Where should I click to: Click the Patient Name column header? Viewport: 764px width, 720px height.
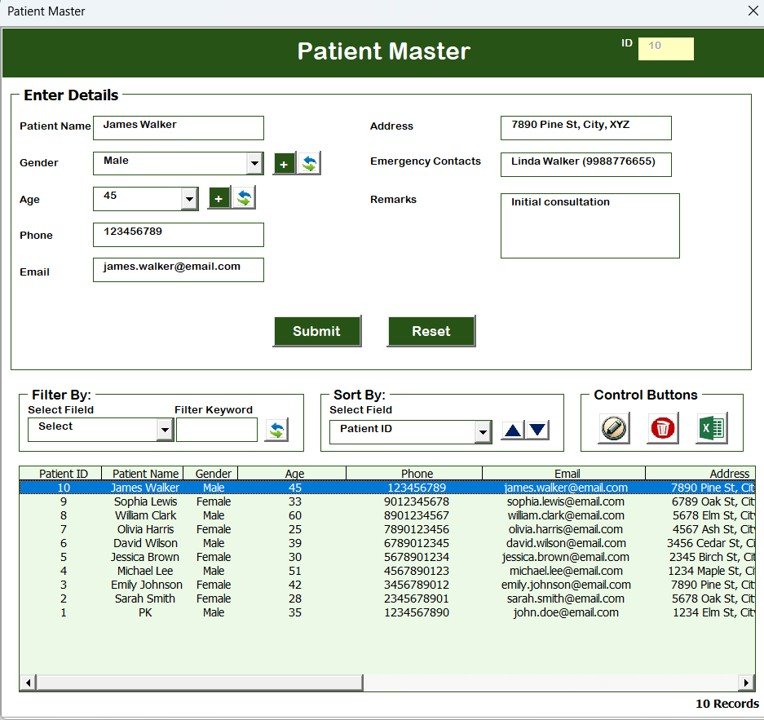tap(142, 474)
